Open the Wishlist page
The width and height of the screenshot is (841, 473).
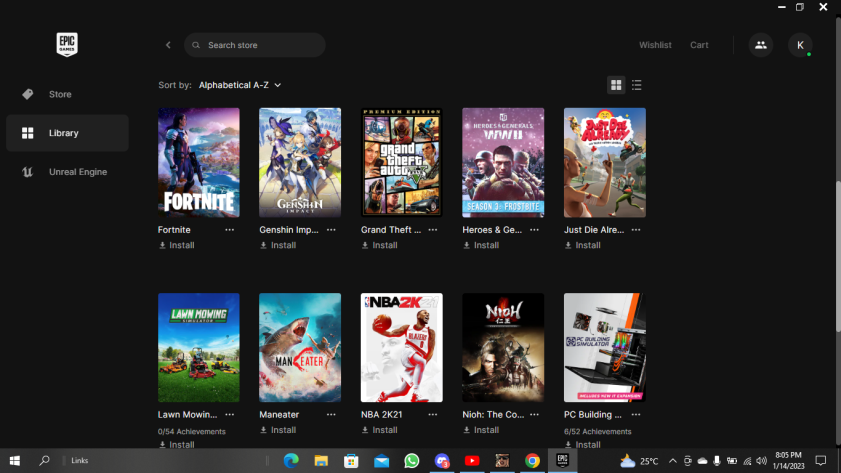pyautogui.click(x=655, y=45)
